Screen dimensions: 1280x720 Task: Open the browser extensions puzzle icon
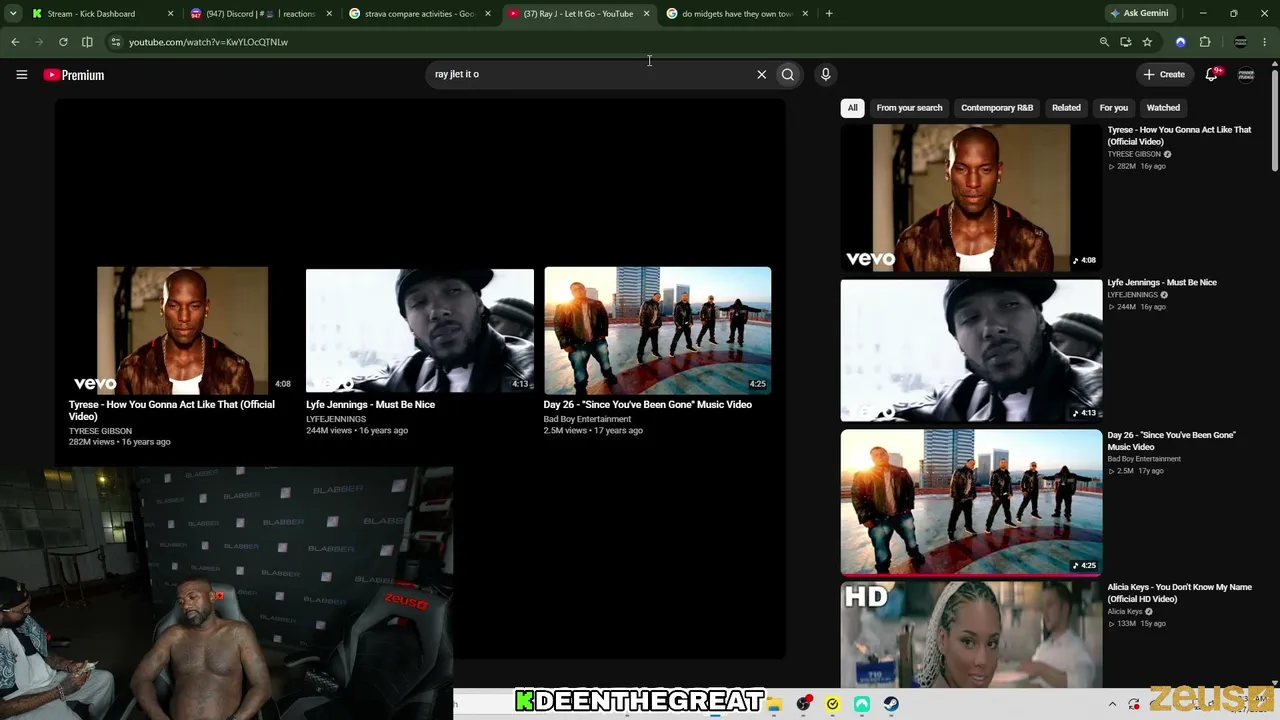pyautogui.click(x=1205, y=42)
